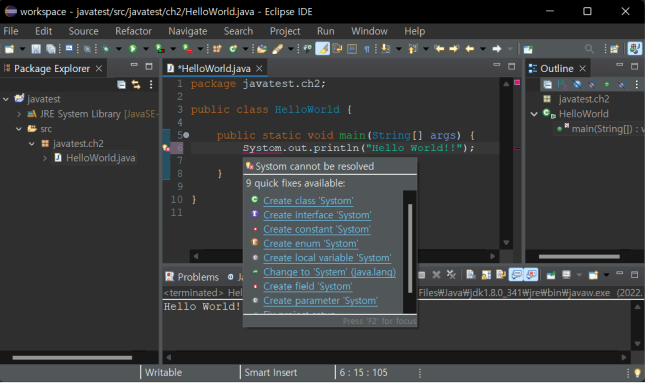Collapse the src folder node
Screen dimensions: 645x383
pyautogui.click(x=19, y=129)
